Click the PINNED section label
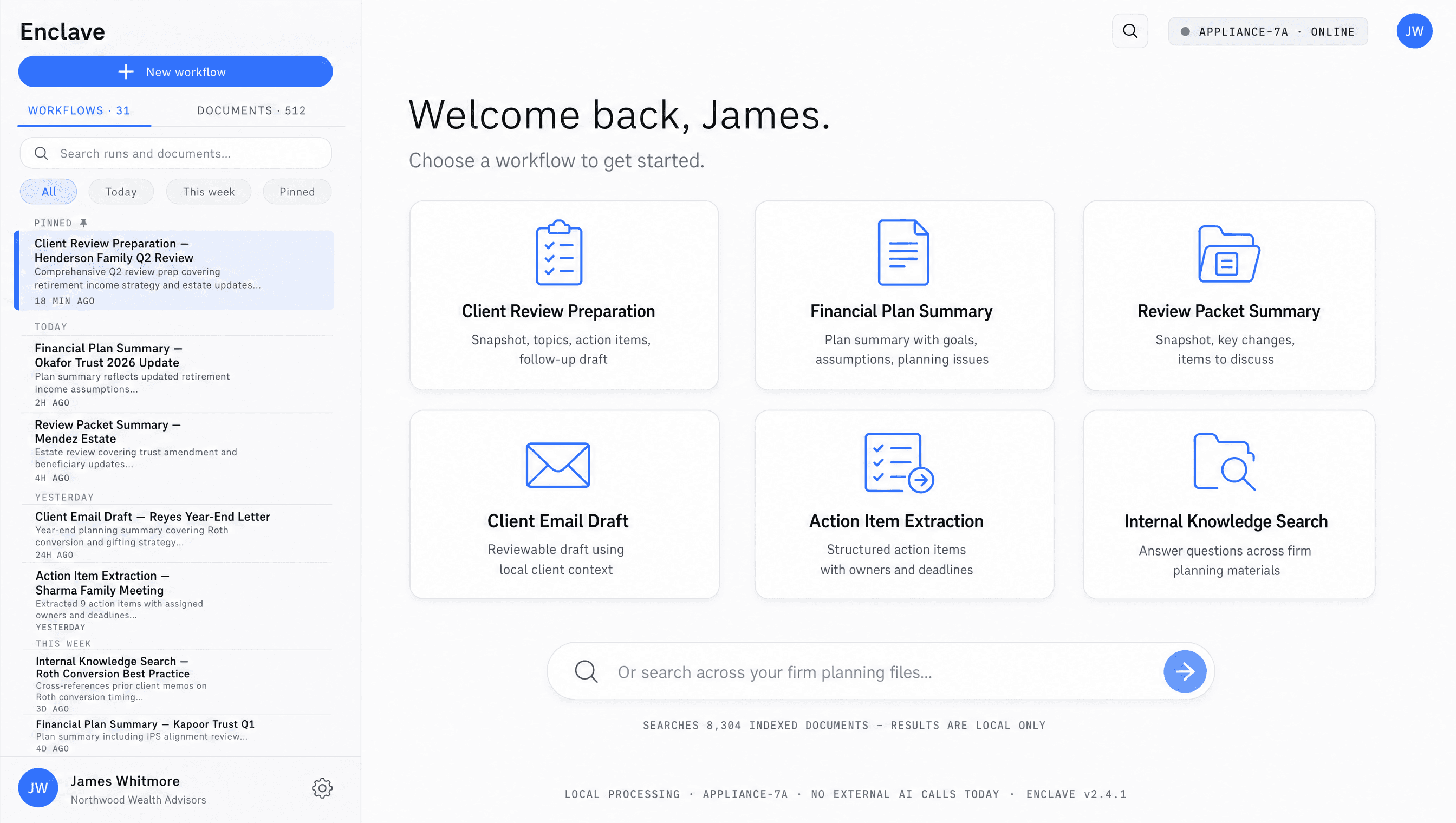The width and height of the screenshot is (1456, 823). tap(53, 223)
